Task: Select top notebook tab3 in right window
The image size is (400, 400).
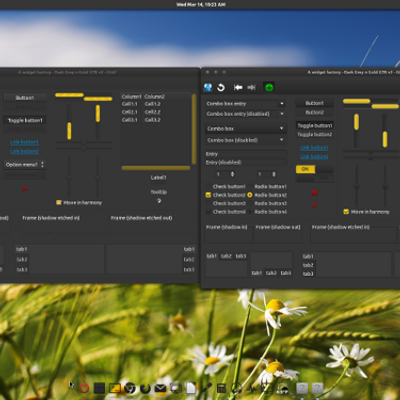Action: point(241,256)
